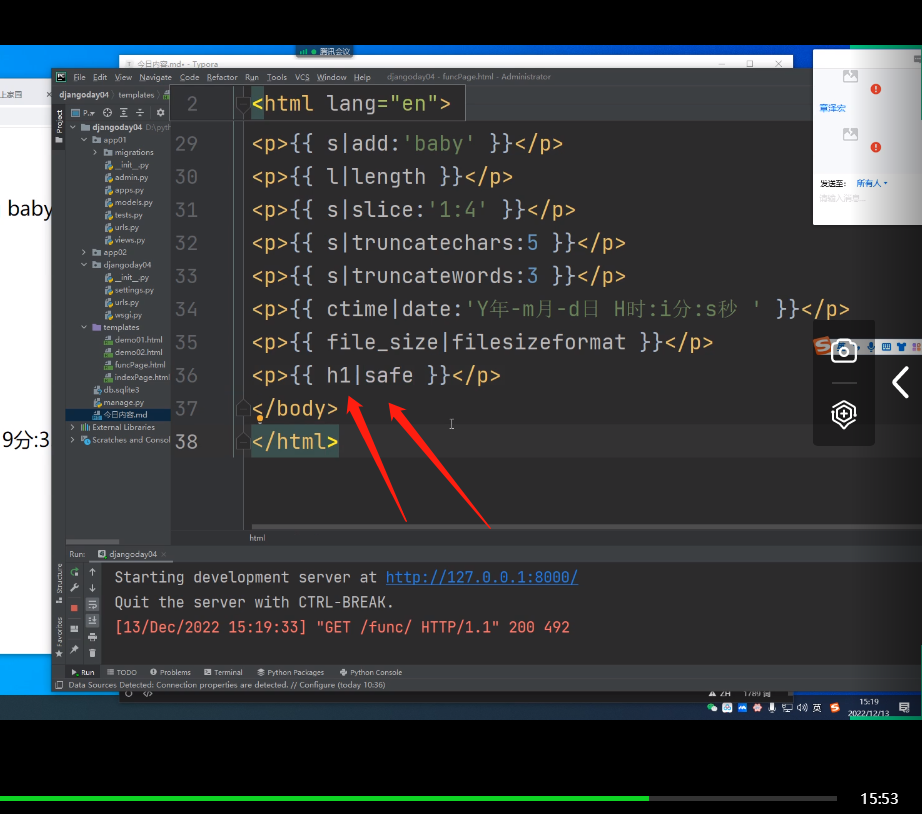
Task: Click Expand All in Project panel
Action: (x=123, y=112)
